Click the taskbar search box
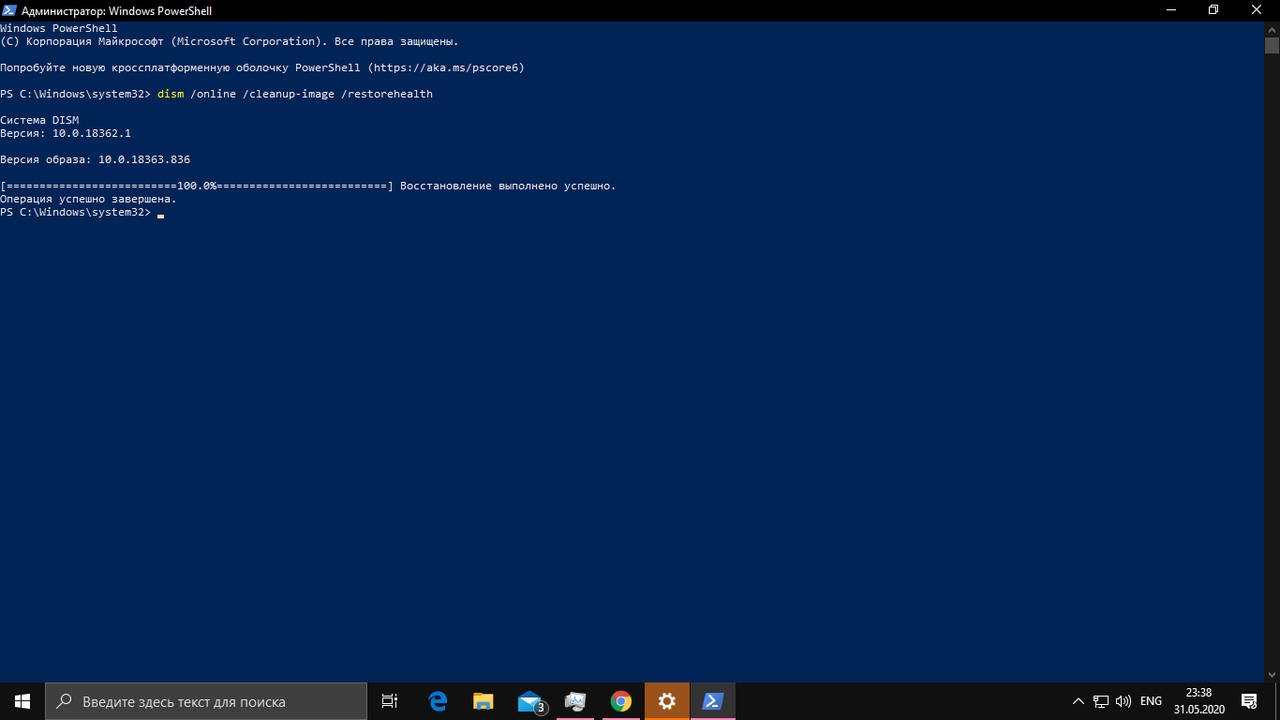The height and width of the screenshot is (720, 1280). (x=207, y=701)
